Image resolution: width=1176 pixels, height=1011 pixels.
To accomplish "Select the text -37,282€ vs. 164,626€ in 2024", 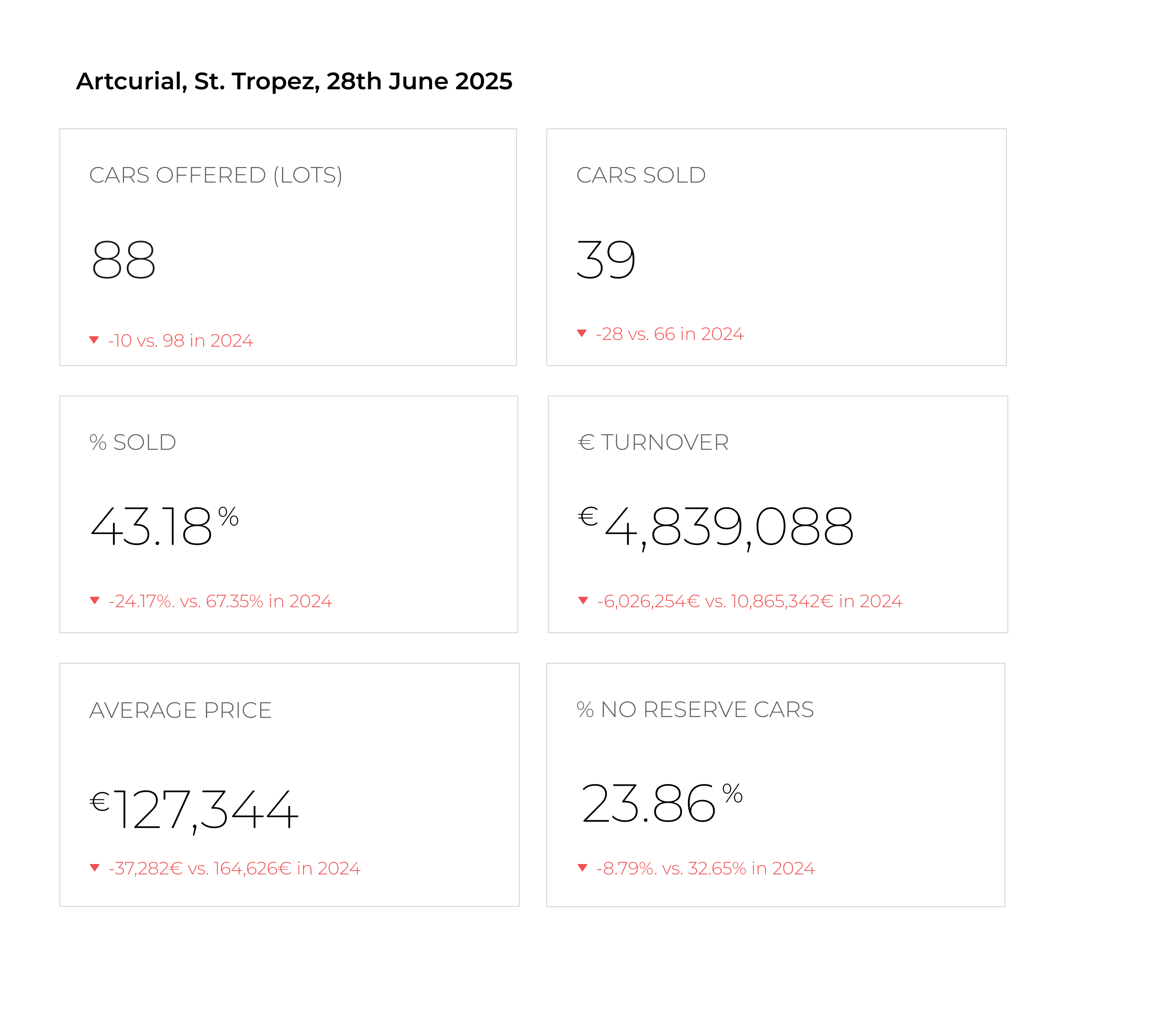I will [234, 868].
